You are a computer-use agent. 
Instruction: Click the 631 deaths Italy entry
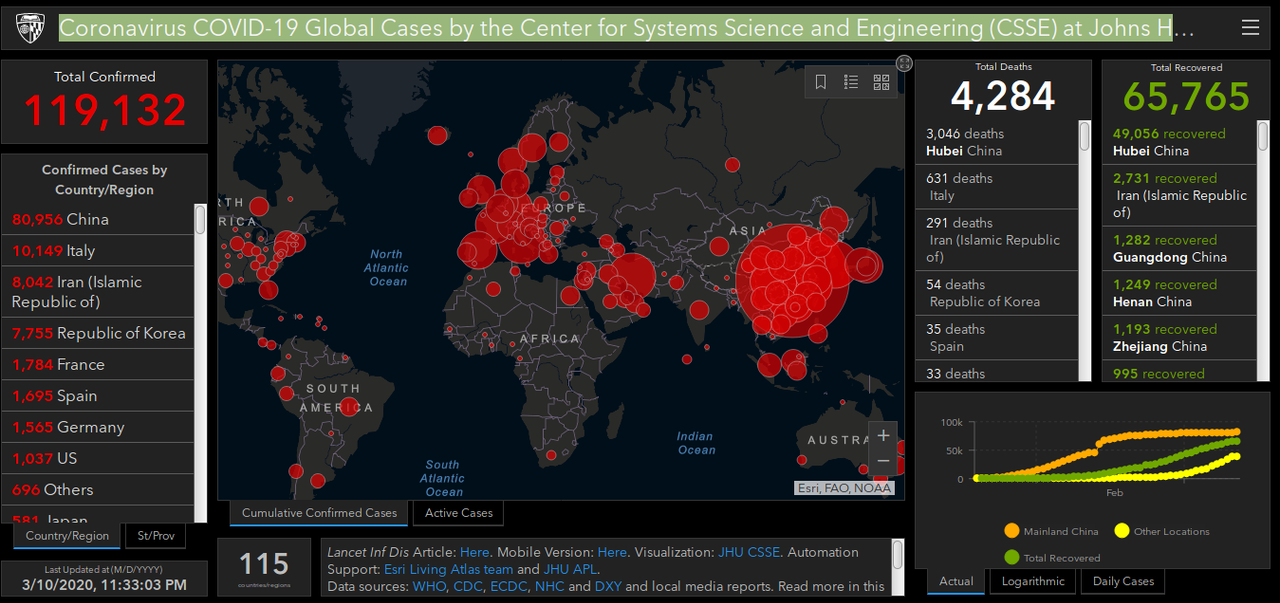tap(997, 187)
